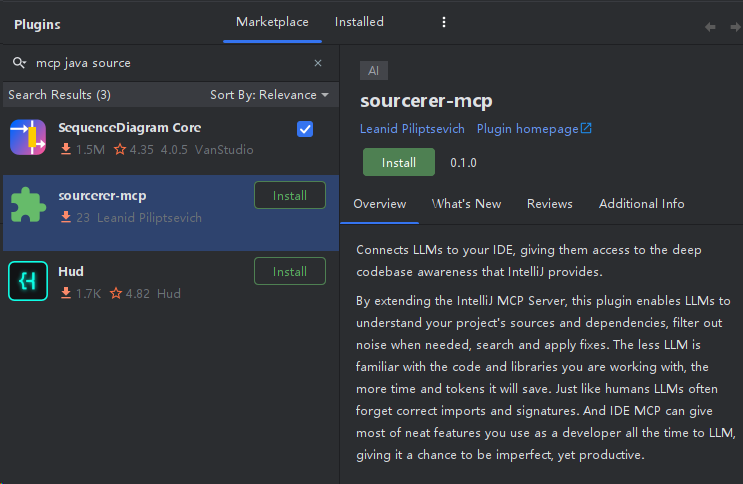Viewport: 743px width, 484px height.
Task: Open the Leanid Piliptsevich vendor link
Action: (x=412, y=129)
